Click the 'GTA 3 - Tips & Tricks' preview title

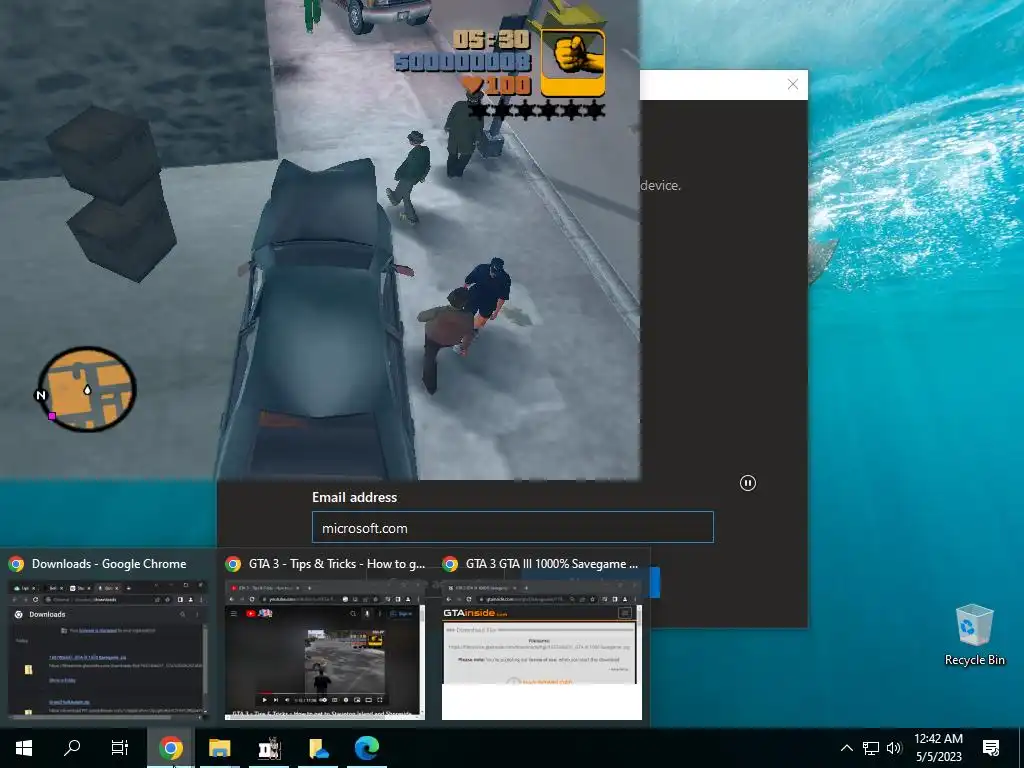(337, 564)
